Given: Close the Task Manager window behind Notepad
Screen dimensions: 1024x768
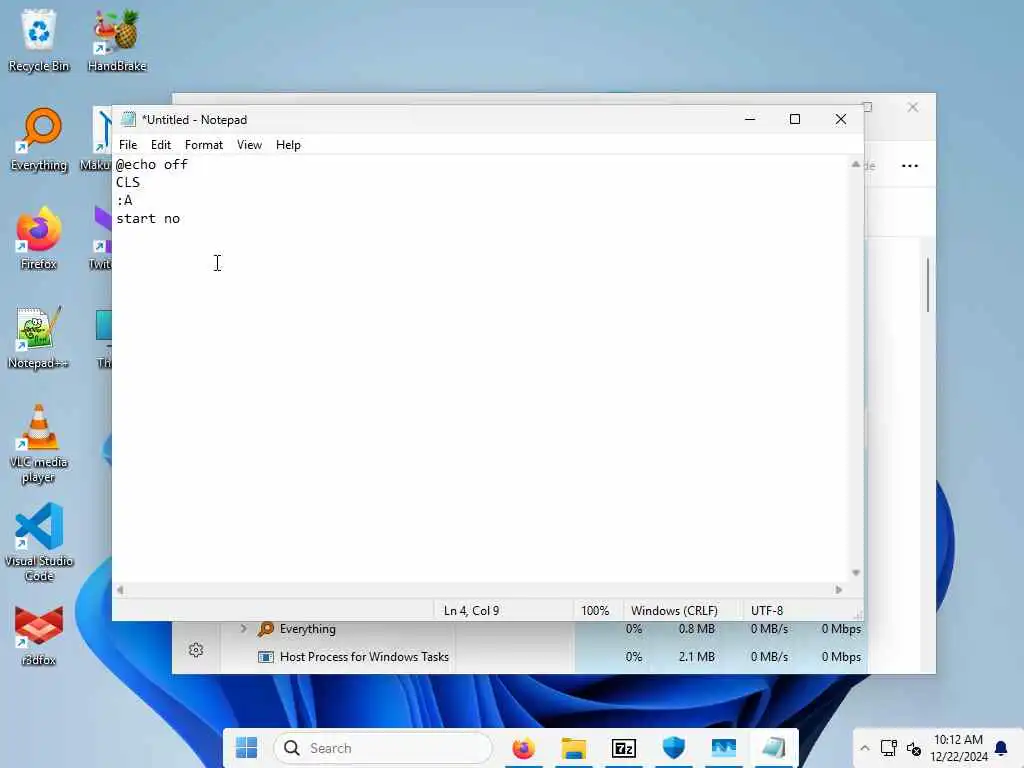Looking at the screenshot, I should point(912,107).
